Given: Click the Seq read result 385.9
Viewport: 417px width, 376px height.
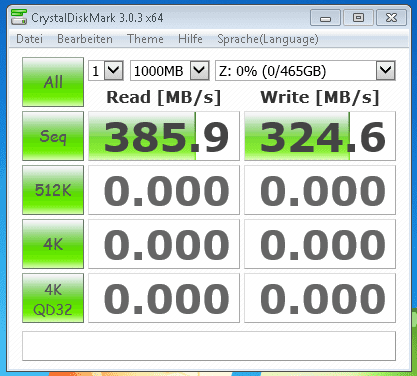Looking at the screenshot, I should click(x=164, y=136).
